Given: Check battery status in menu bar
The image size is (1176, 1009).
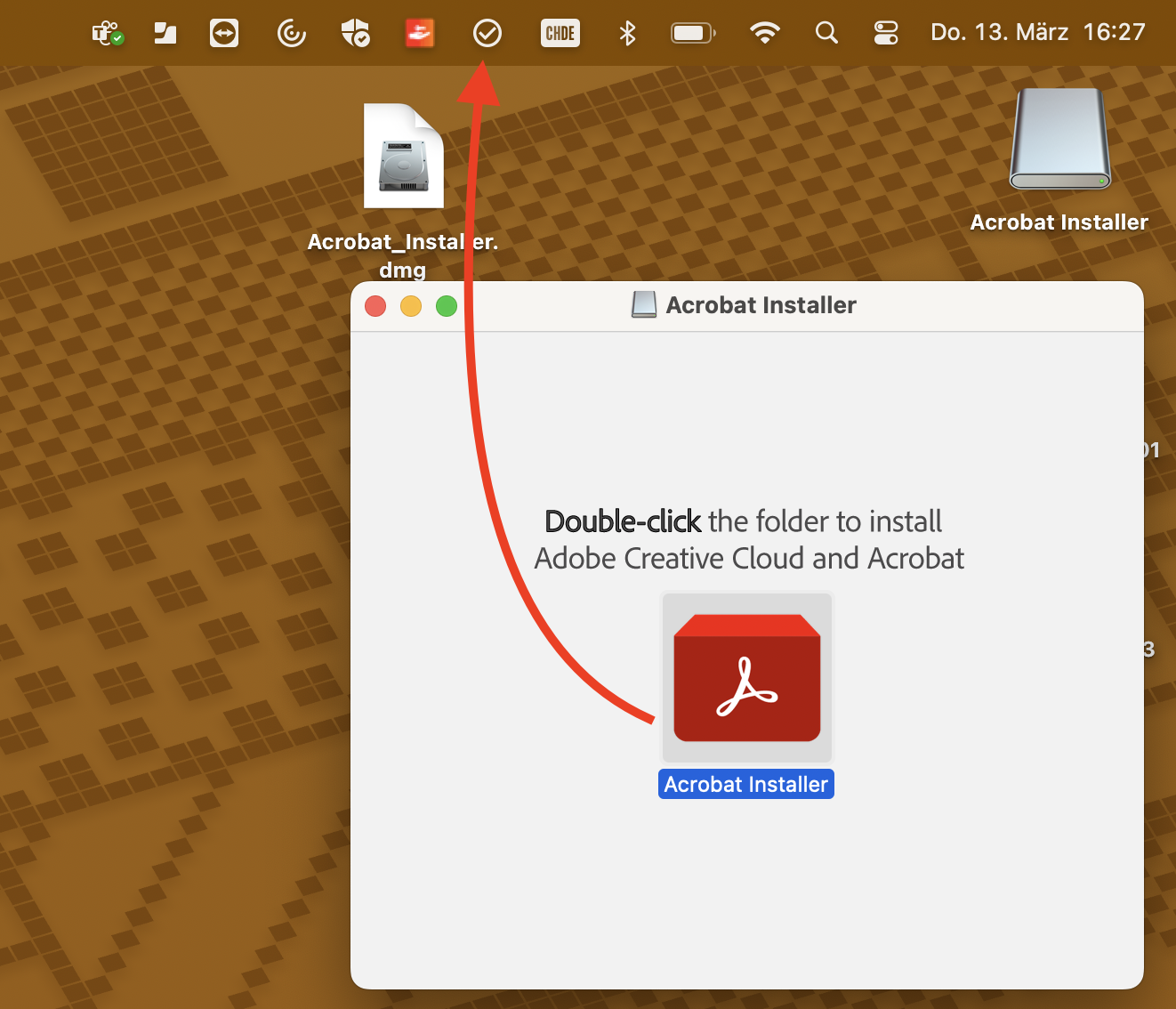Looking at the screenshot, I should click(x=692, y=34).
